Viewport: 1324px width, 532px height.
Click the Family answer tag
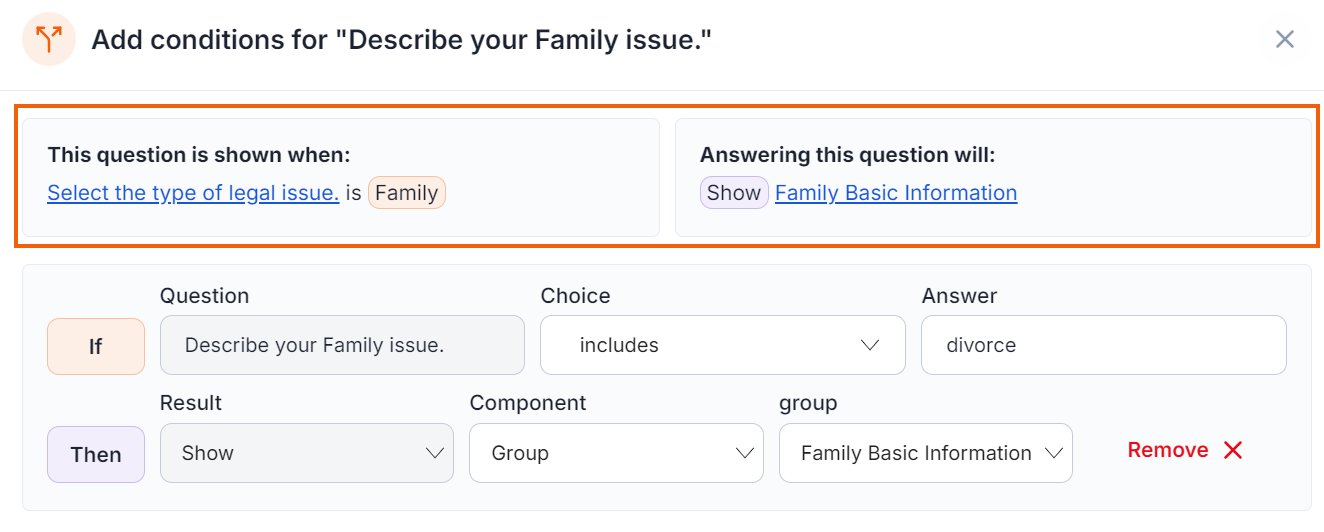click(x=407, y=193)
